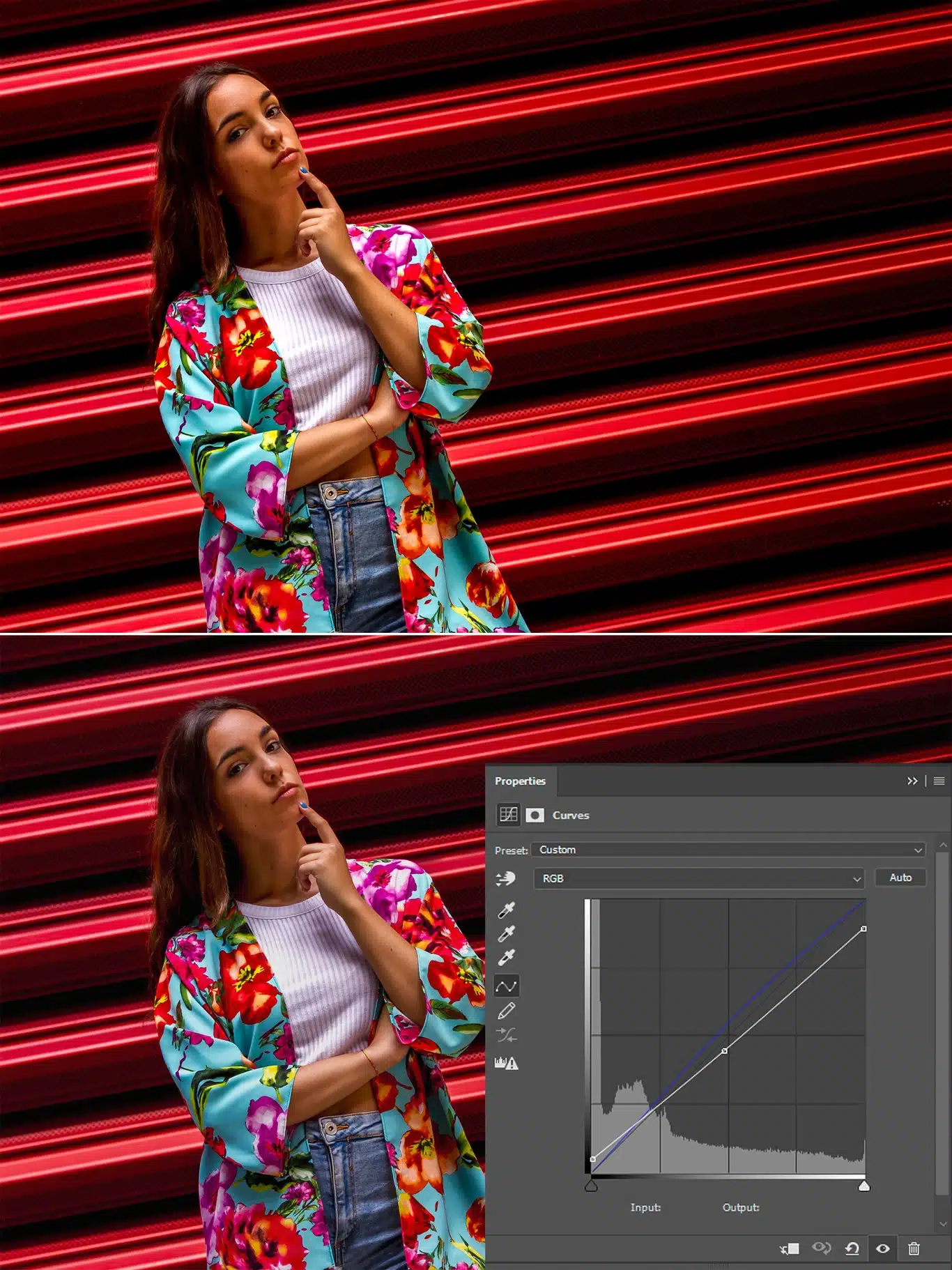View previous state eye icon

(x=822, y=1248)
